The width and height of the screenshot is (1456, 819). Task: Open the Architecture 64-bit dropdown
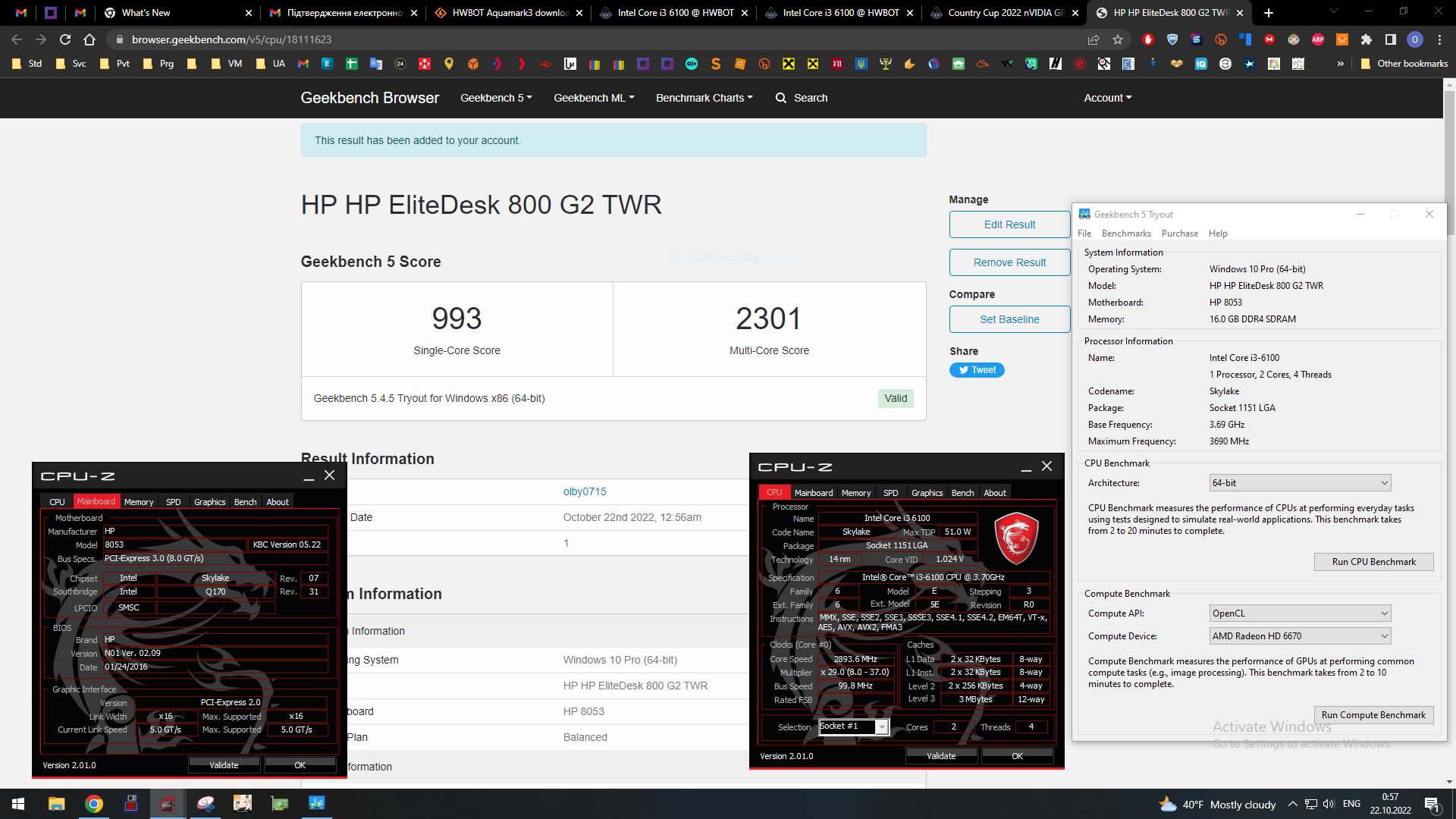coord(1300,483)
